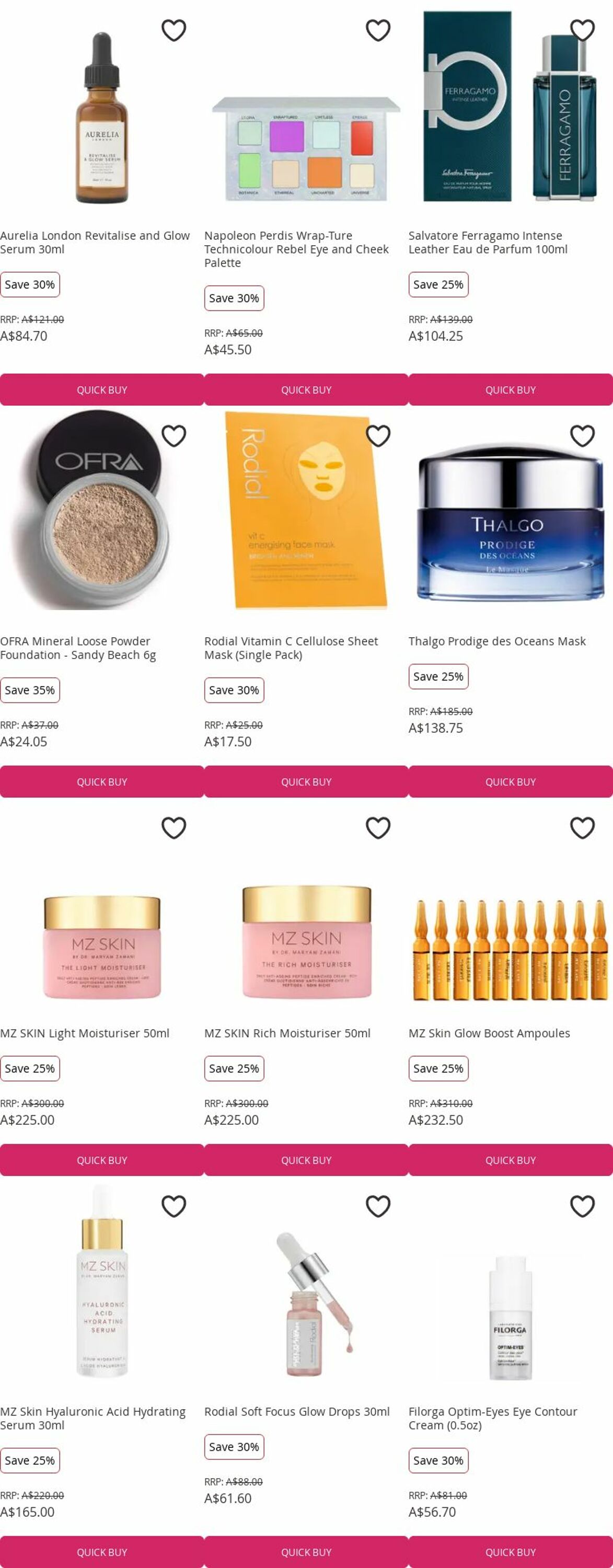Screen dimensions: 613x1568
Task: Save OFRA Mineral Loose Powder to wishlist
Action: (x=174, y=436)
